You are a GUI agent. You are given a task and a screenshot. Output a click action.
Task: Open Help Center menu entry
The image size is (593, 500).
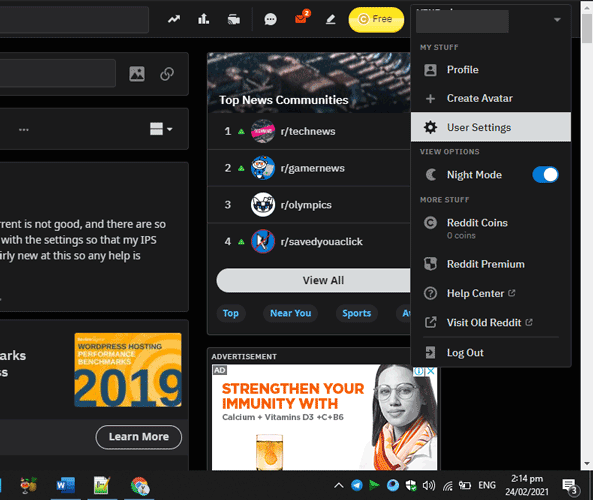[491, 293]
